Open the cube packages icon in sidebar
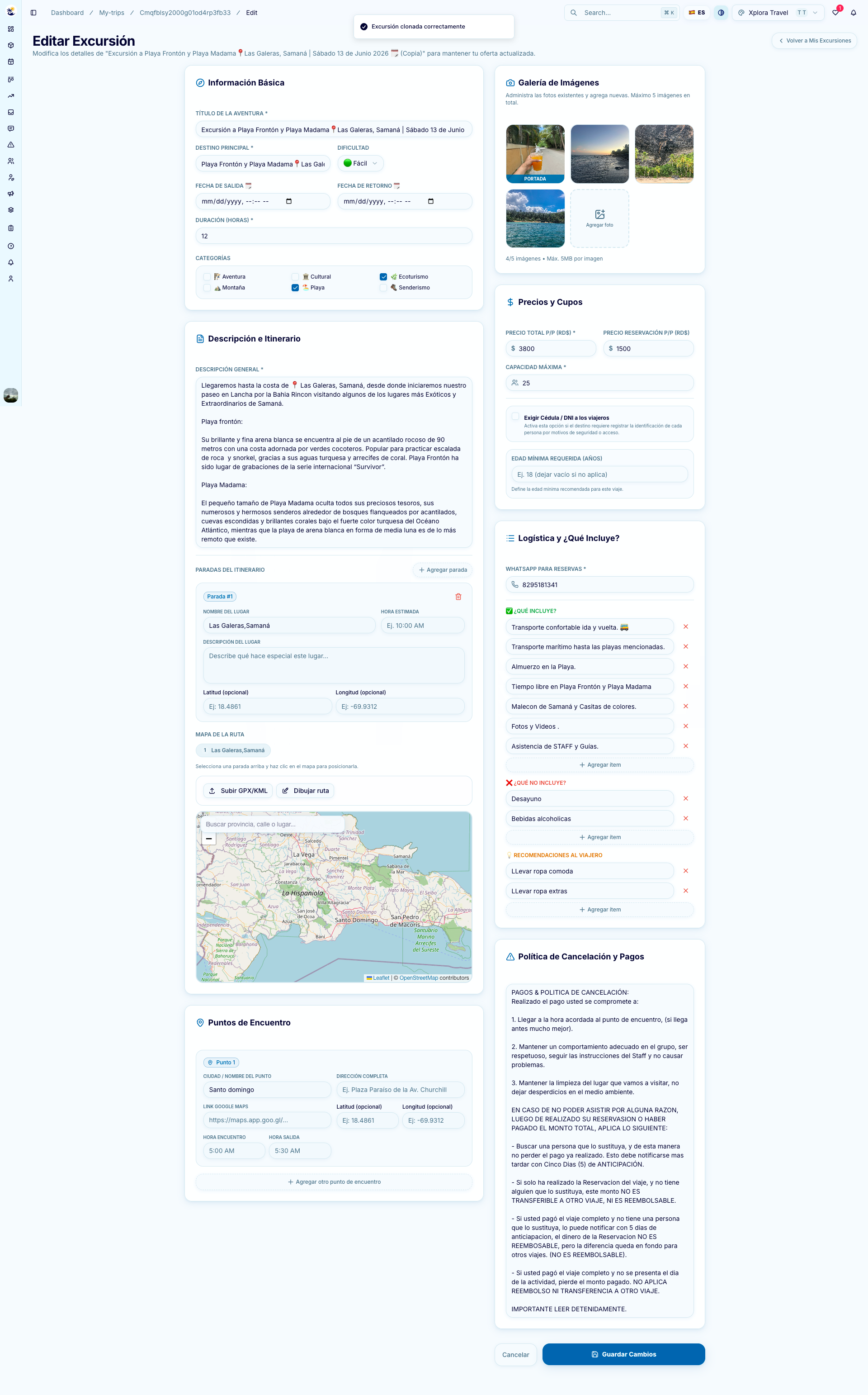Image resolution: width=868 pixels, height=1395 pixels. 11,45
